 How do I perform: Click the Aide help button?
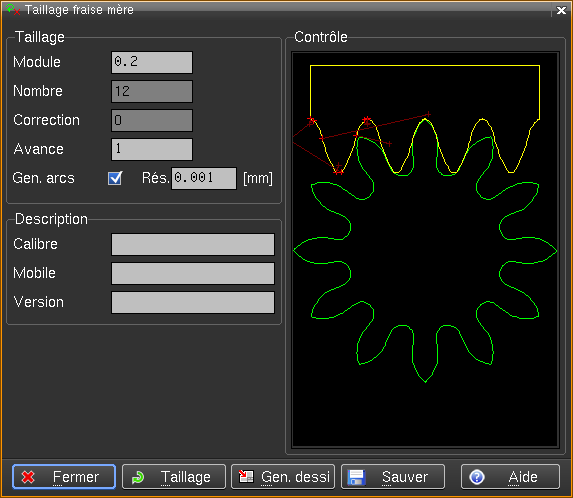pyautogui.click(x=510, y=476)
